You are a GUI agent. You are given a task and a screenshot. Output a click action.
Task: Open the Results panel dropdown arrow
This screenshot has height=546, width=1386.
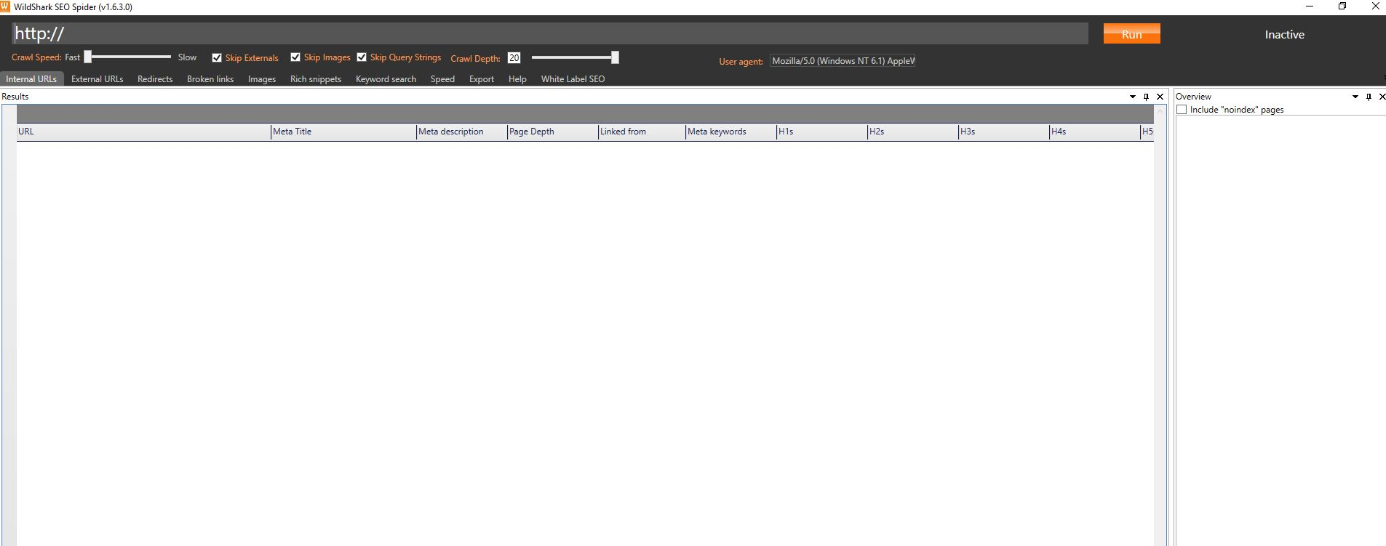(x=1133, y=97)
